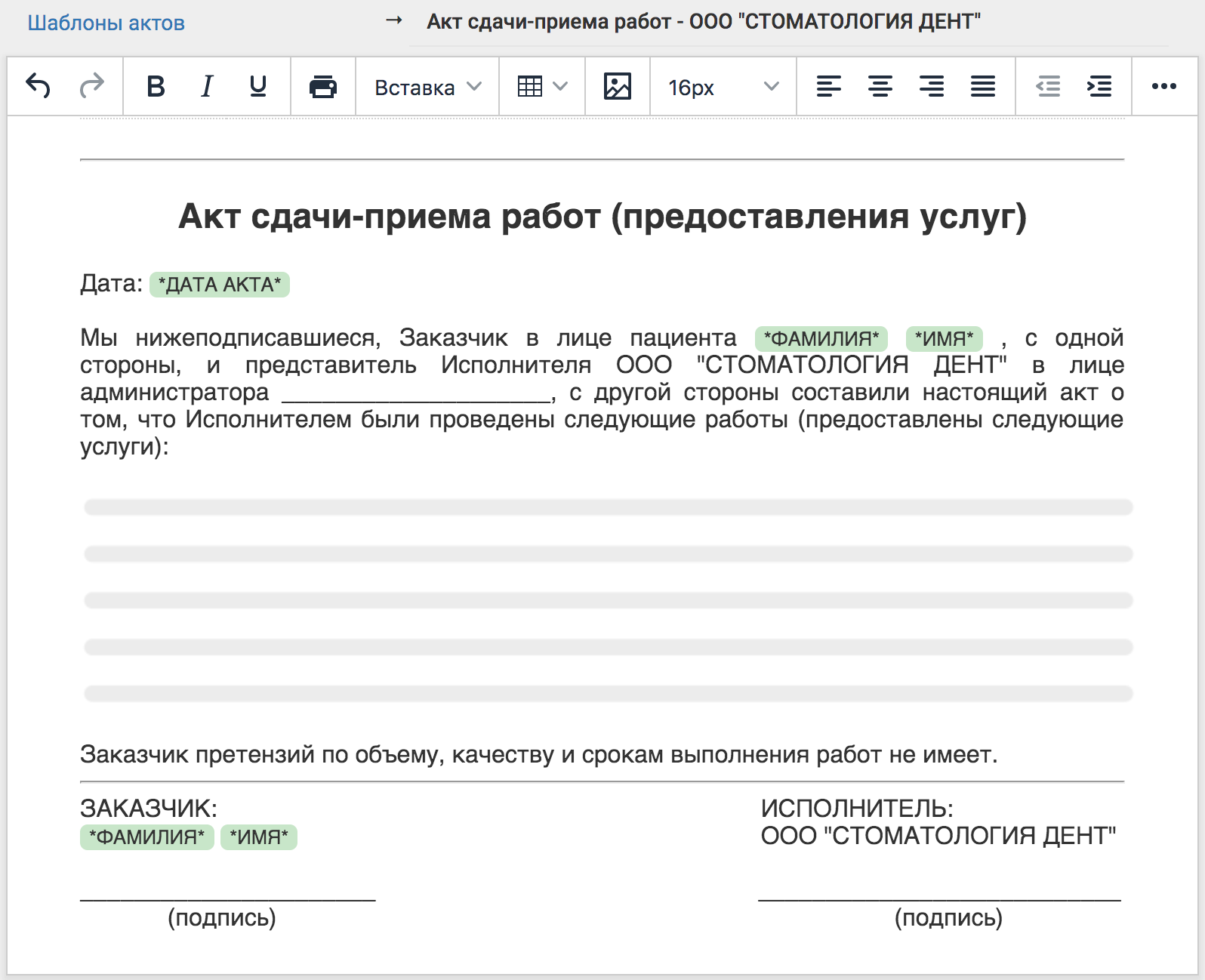Toggle italic formatting

(207, 86)
